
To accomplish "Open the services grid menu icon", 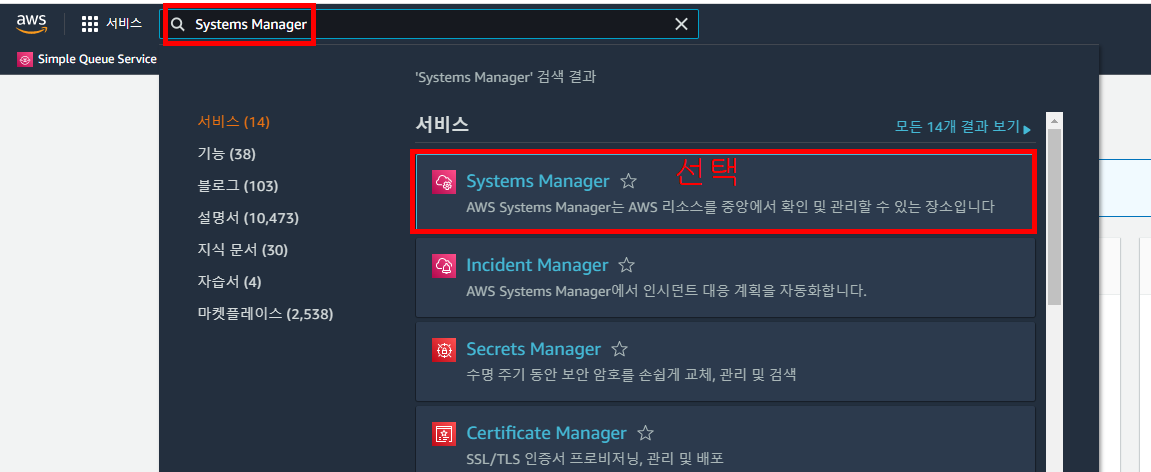I will (90, 24).
